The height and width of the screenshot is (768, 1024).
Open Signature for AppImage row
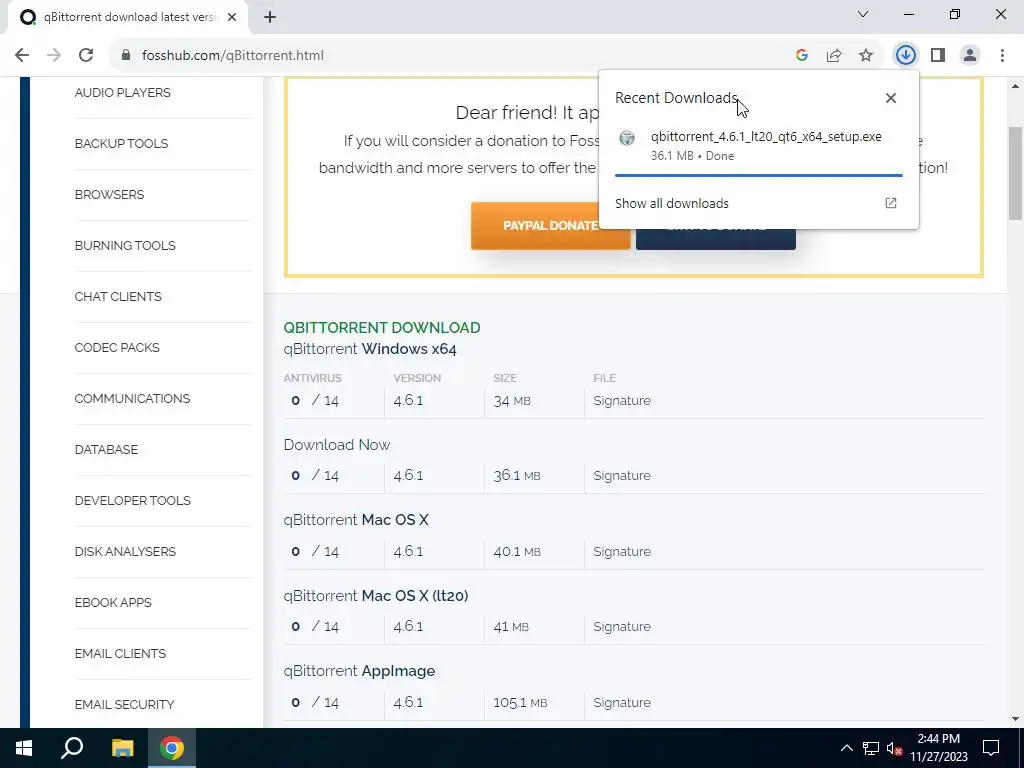[622, 702]
